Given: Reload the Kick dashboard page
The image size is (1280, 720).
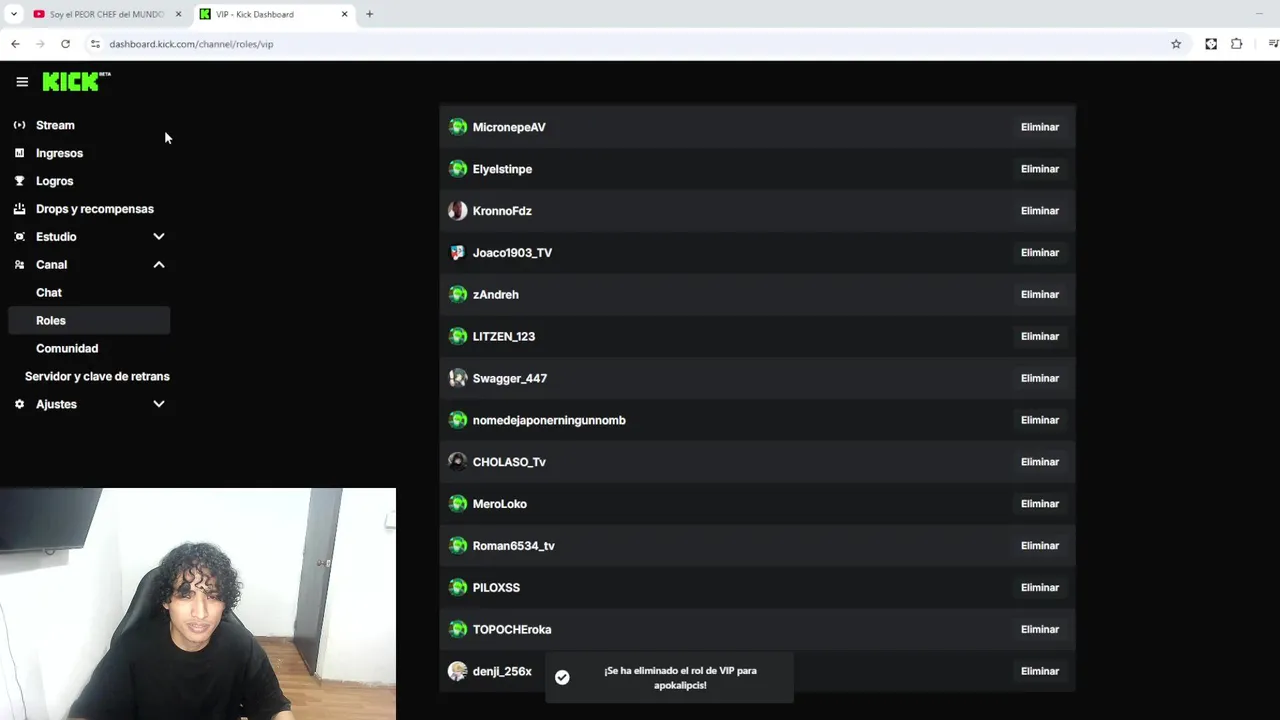Looking at the screenshot, I should (65, 44).
